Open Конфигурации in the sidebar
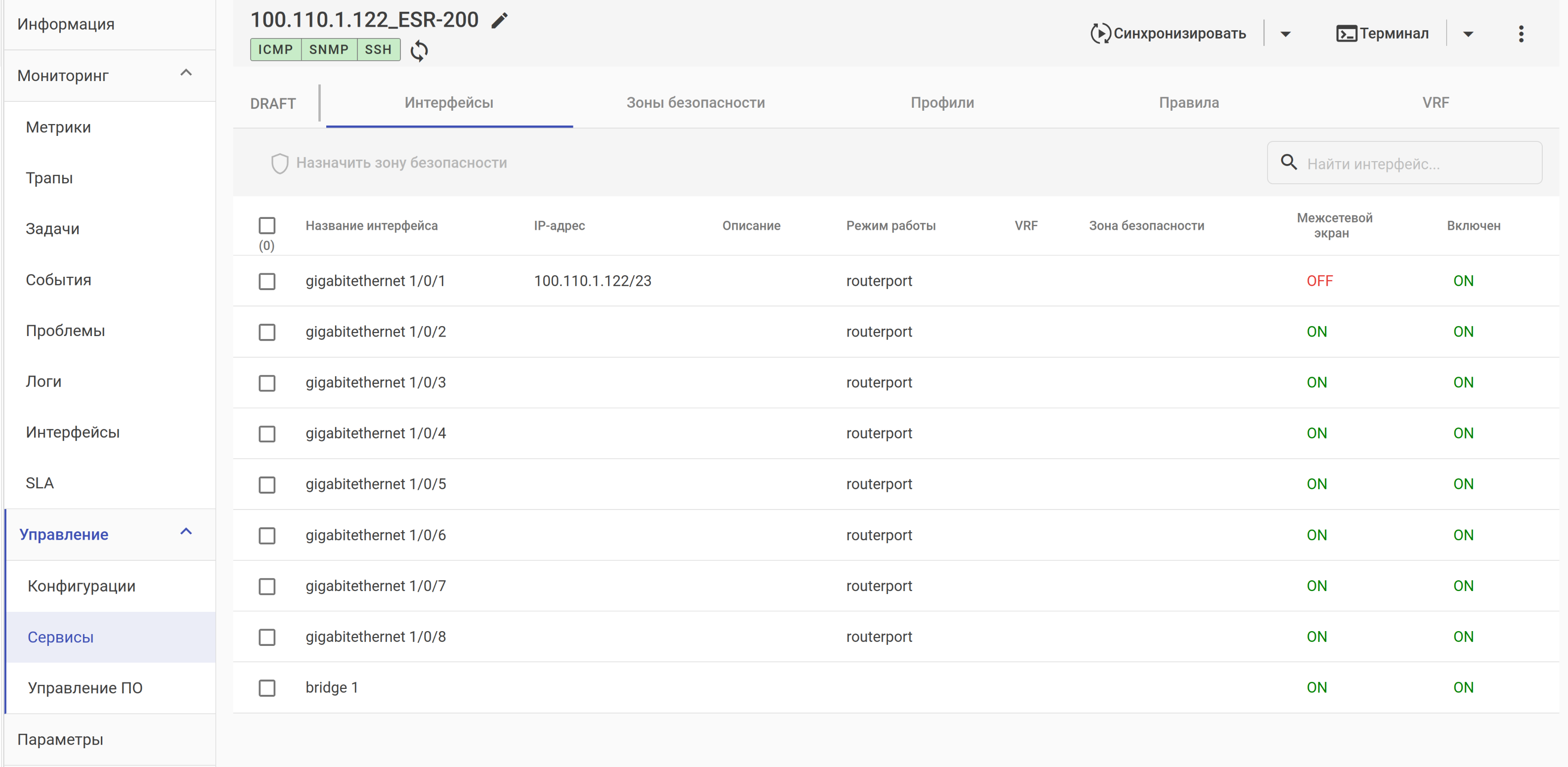1568x767 pixels. tap(82, 586)
